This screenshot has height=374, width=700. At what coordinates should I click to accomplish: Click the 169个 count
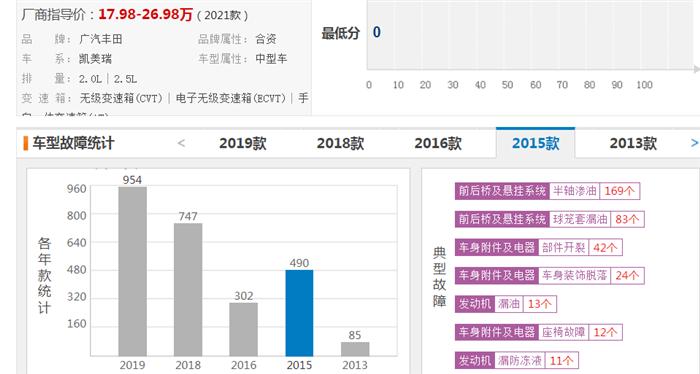(620, 191)
